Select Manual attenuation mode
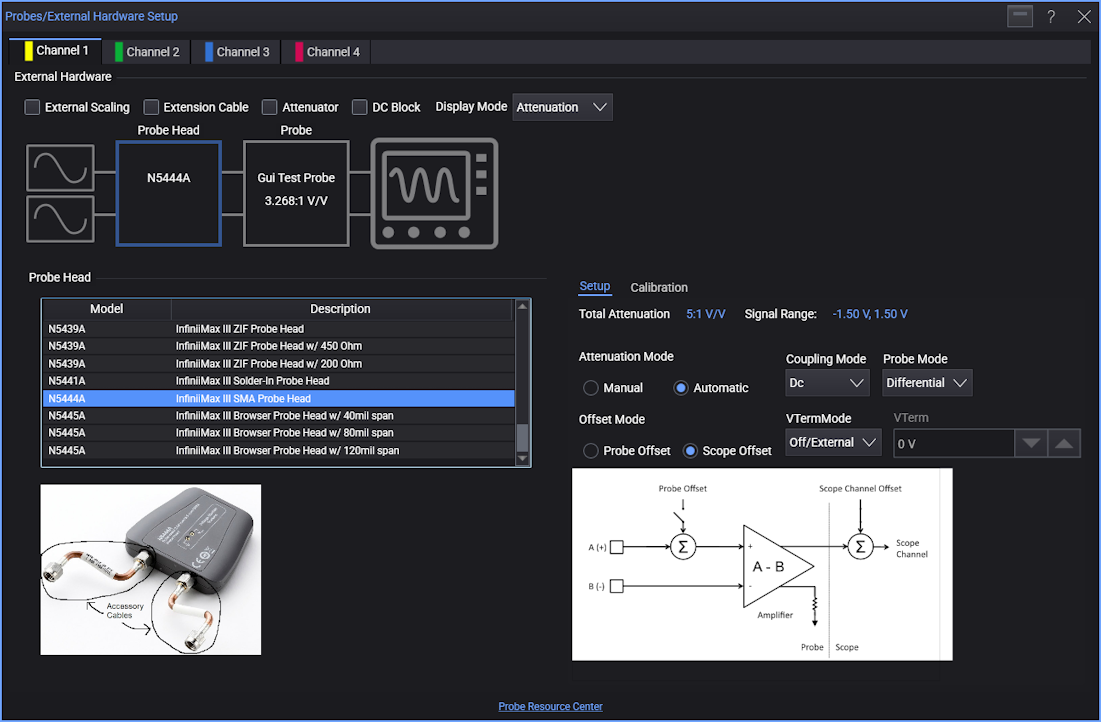1101x722 pixels. (x=591, y=388)
